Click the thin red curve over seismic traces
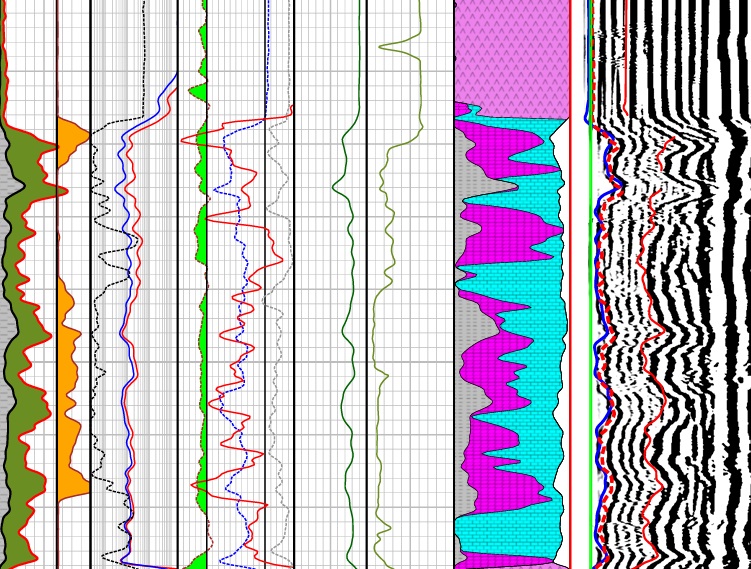751x569 pixels. (655, 300)
